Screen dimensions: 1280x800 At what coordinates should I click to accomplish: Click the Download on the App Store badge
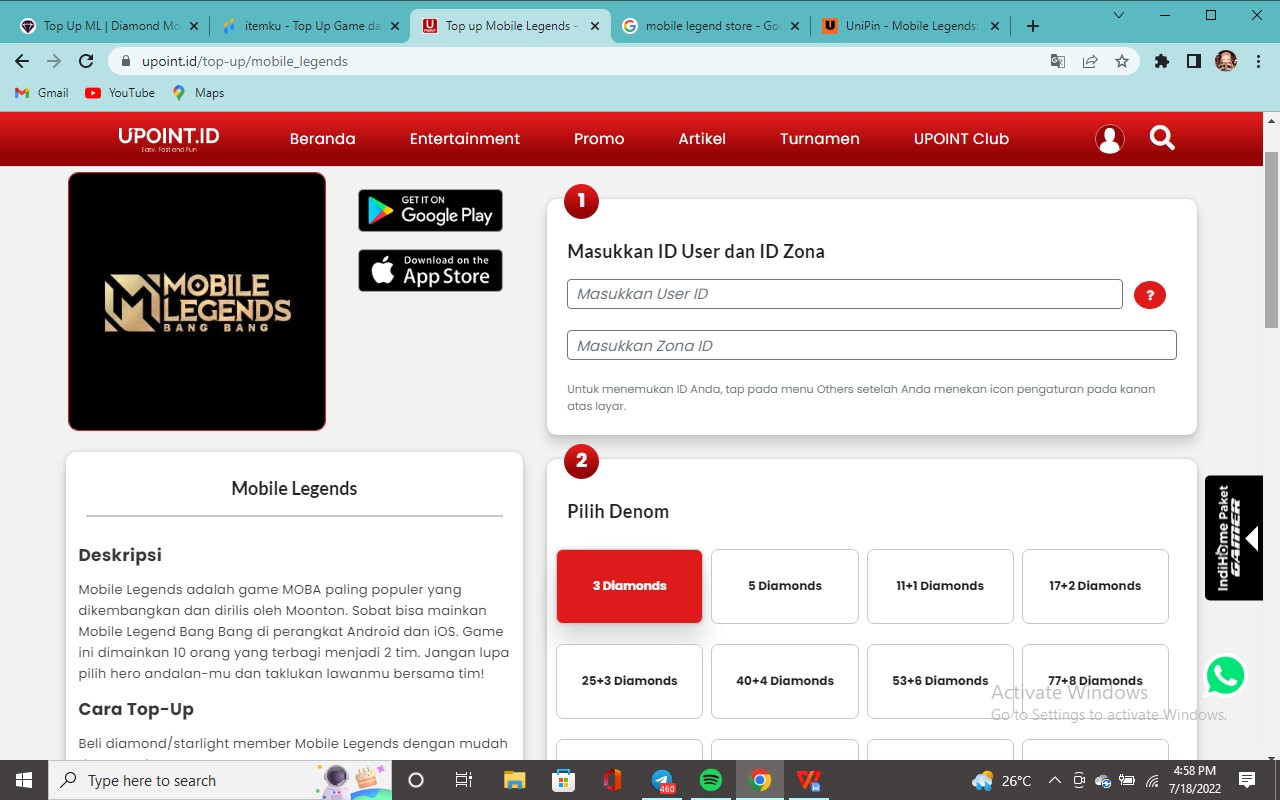pyautogui.click(x=430, y=270)
